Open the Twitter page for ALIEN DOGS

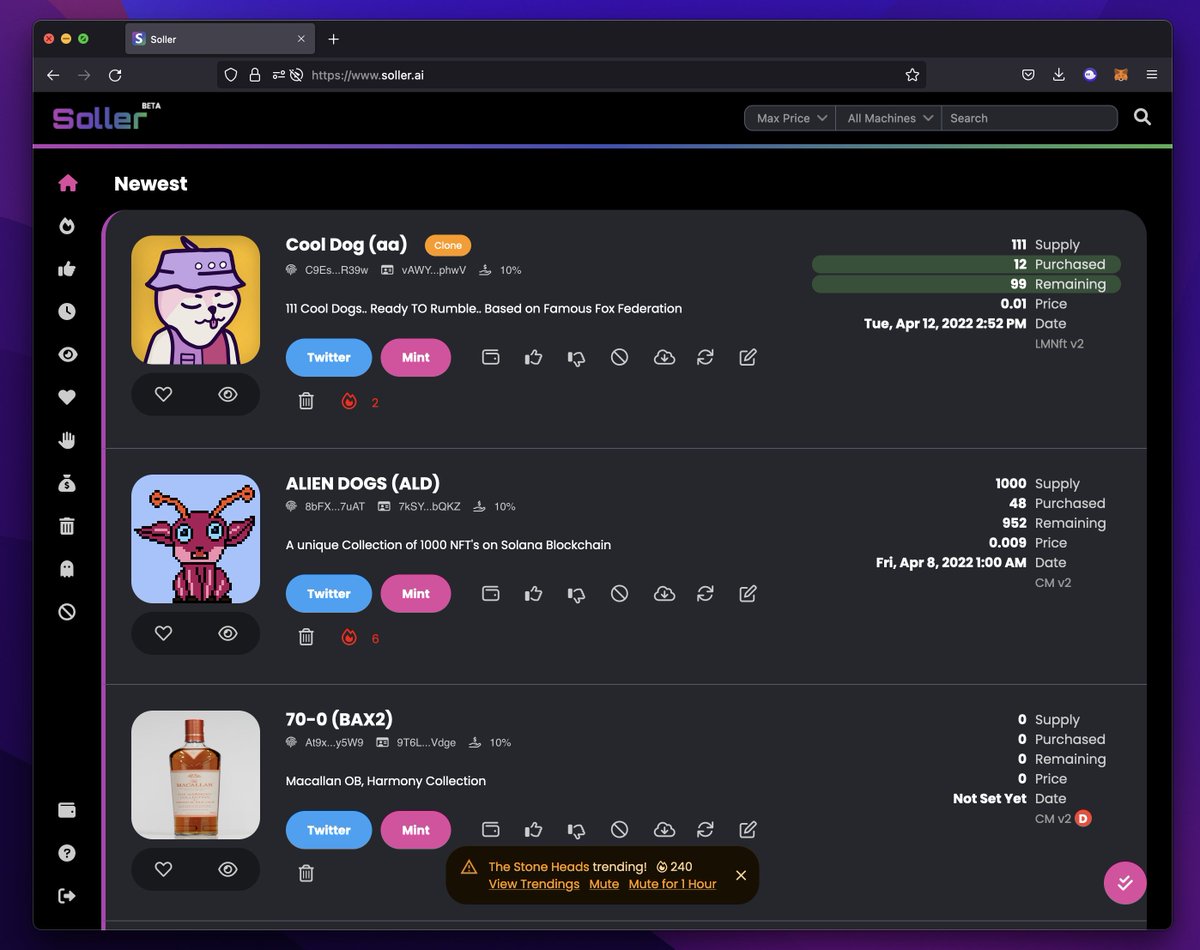point(328,593)
